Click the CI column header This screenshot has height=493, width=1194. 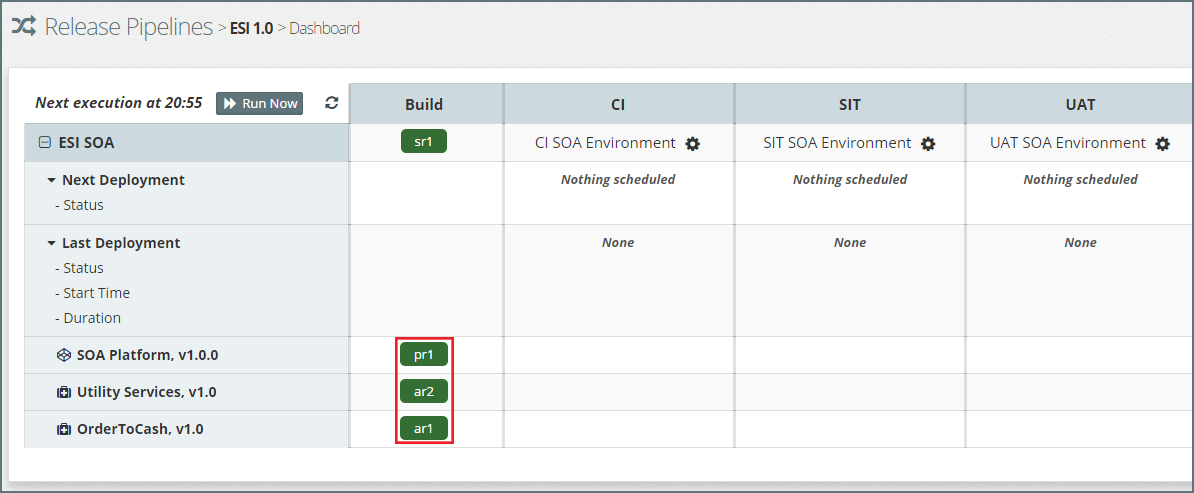[618, 104]
